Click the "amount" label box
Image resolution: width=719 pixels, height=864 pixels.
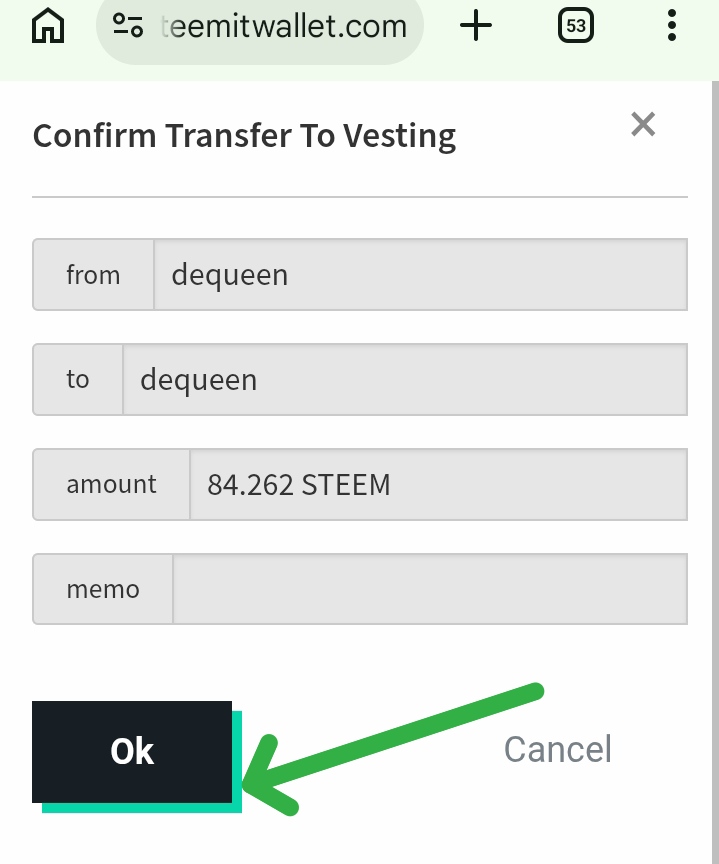(x=111, y=484)
